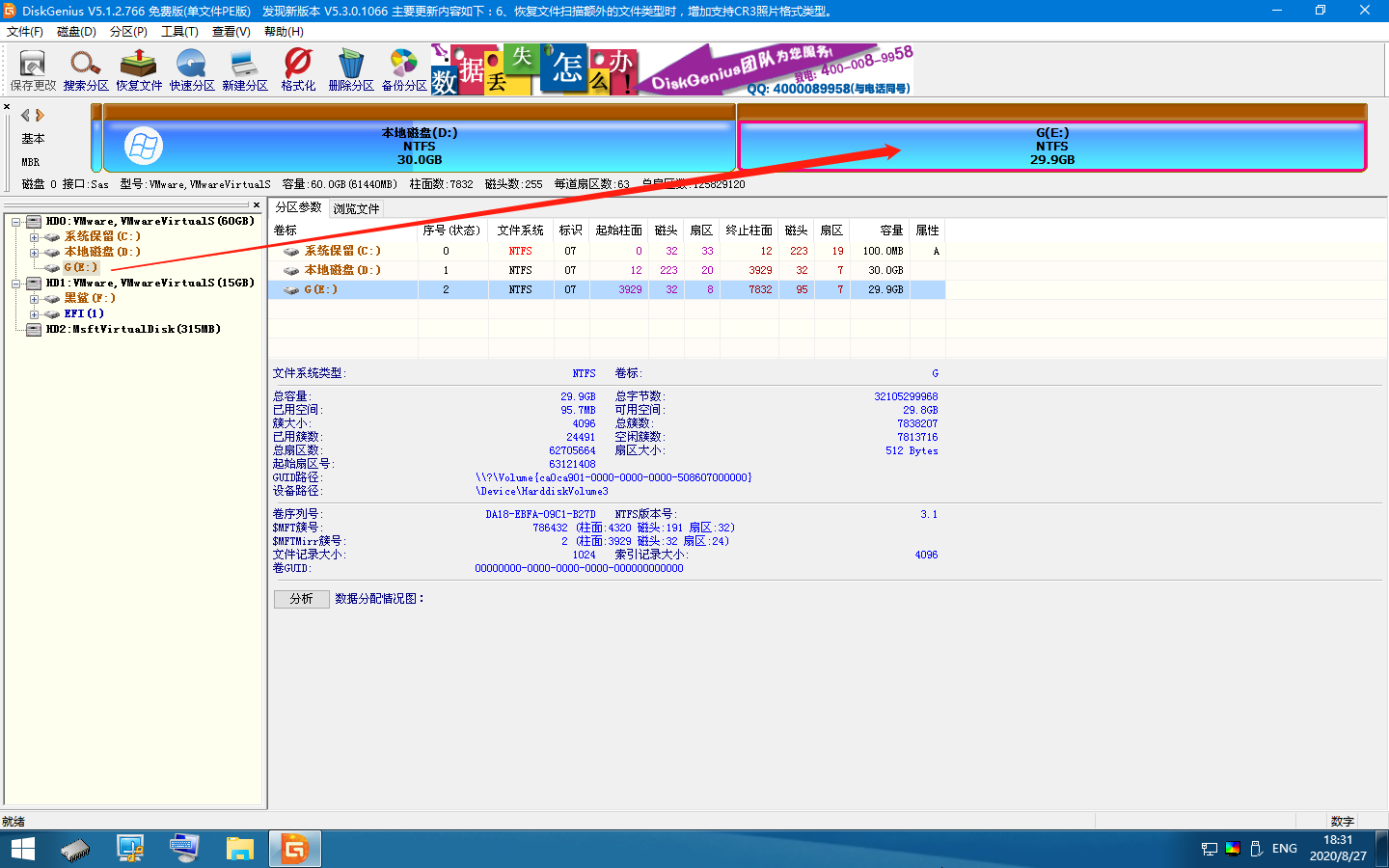Click the USB device tray icon

click(x=1256, y=849)
